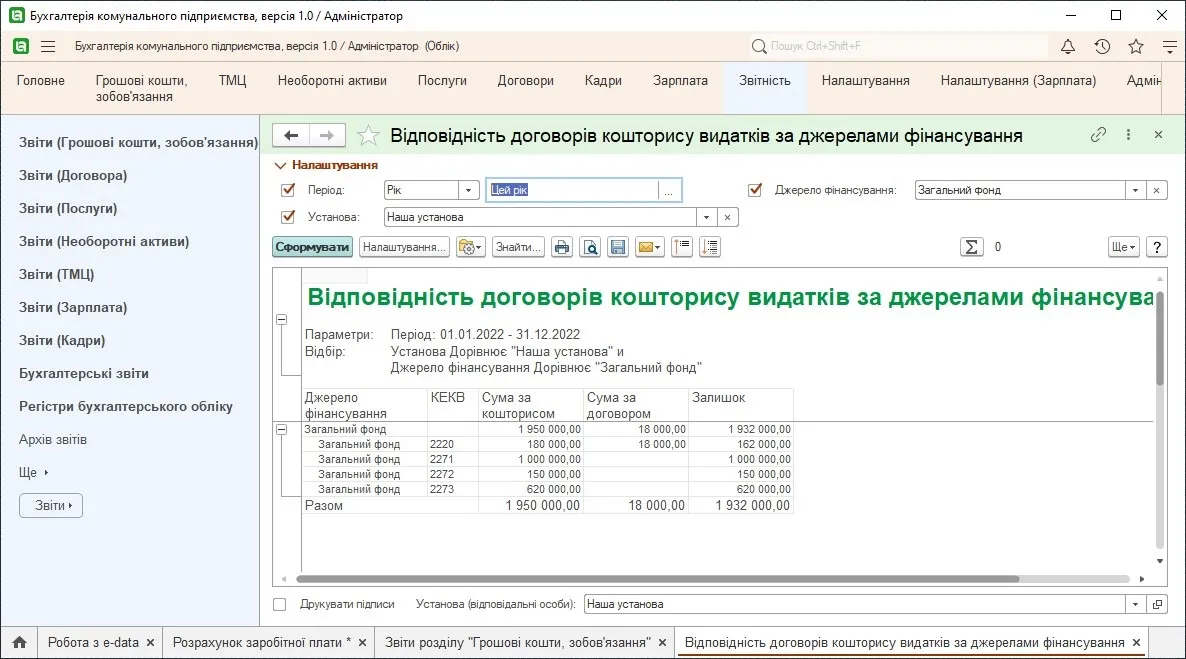1186x659 pixels.
Task: Expand Джерело фінансування dropdown list
Action: pos(1135,191)
